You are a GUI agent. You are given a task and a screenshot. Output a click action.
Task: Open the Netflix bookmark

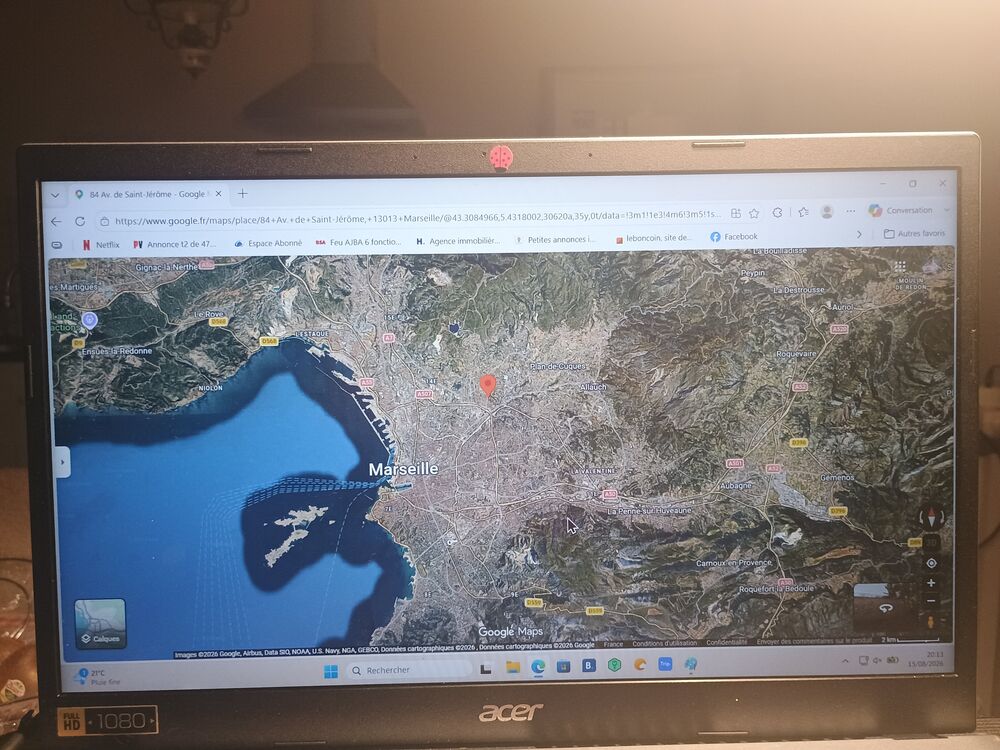pyautogui.click(x=101, y=245)
